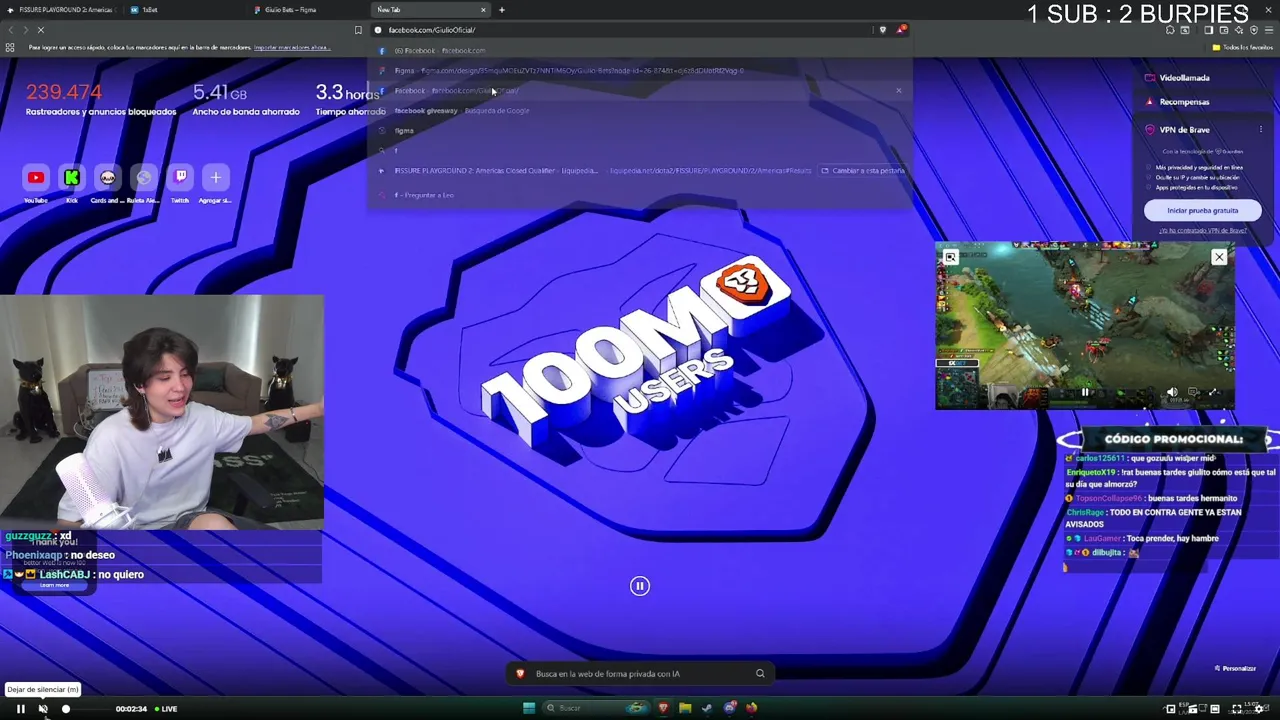Screen dimensions: 1280x720
Task: Click the Busca en la web search field
Action: tap(640, 674)
